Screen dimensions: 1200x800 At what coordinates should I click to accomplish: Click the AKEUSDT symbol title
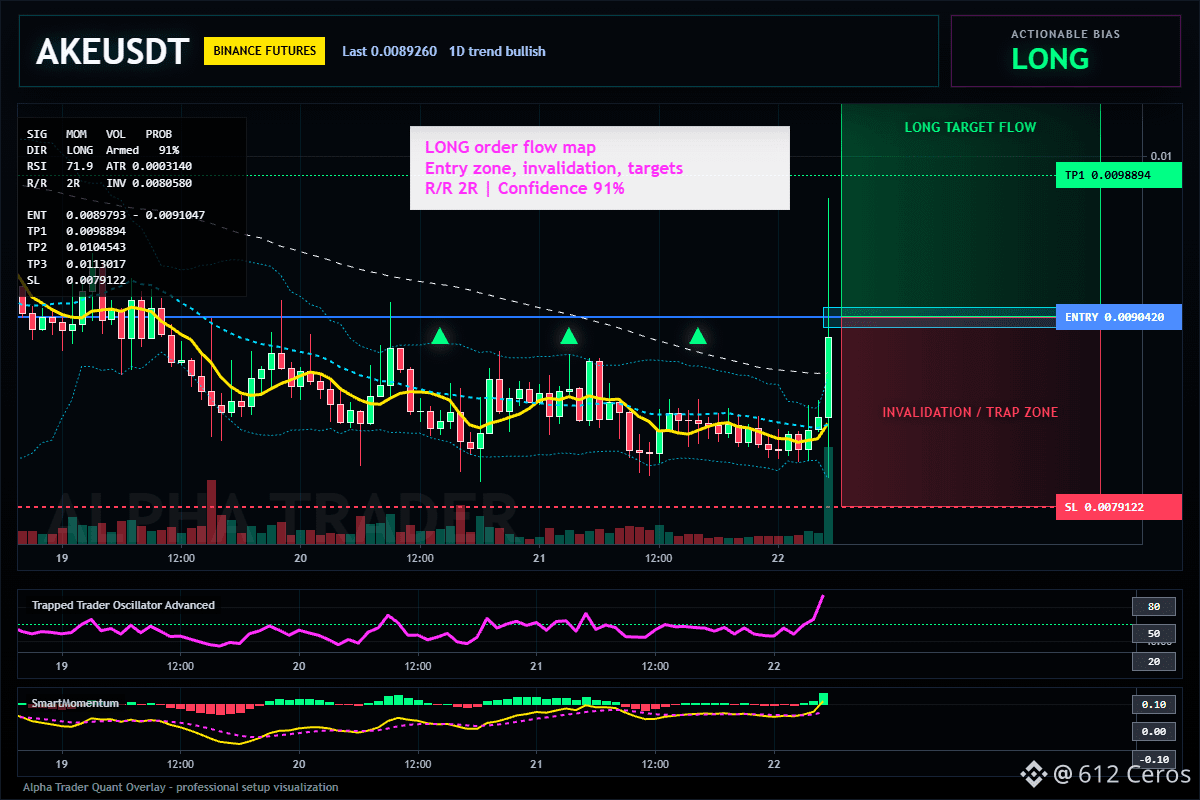[x=112, y=52]
